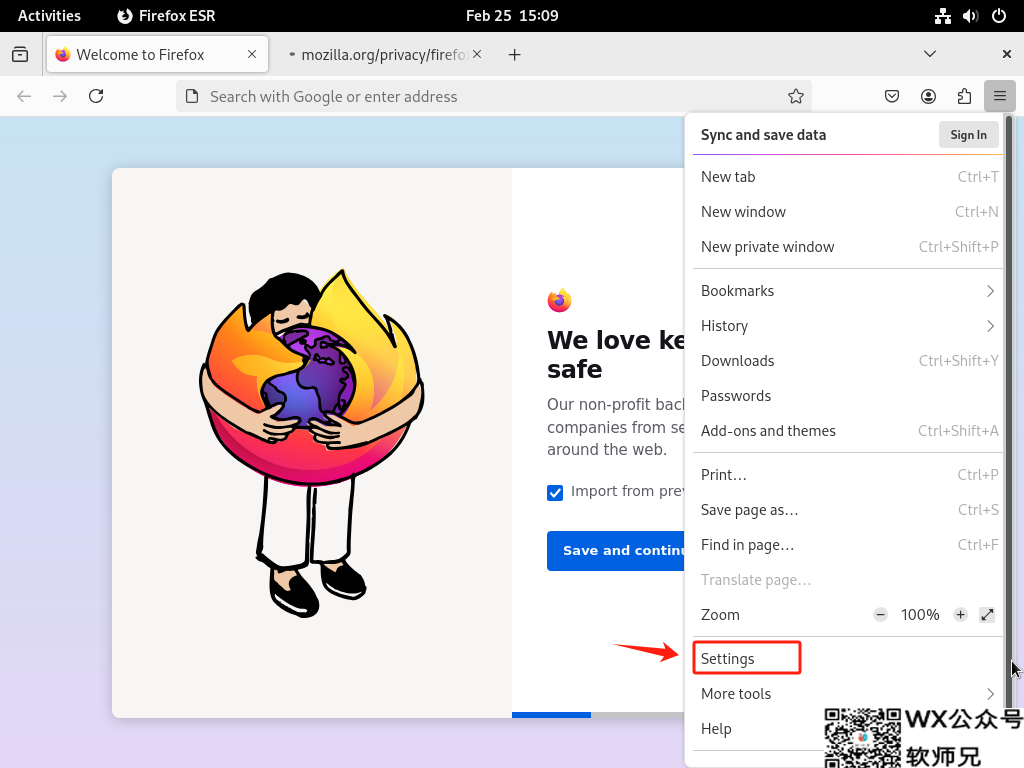1024x768 pixels.
Task: Select New window from the menu
Action: (847, 212)
